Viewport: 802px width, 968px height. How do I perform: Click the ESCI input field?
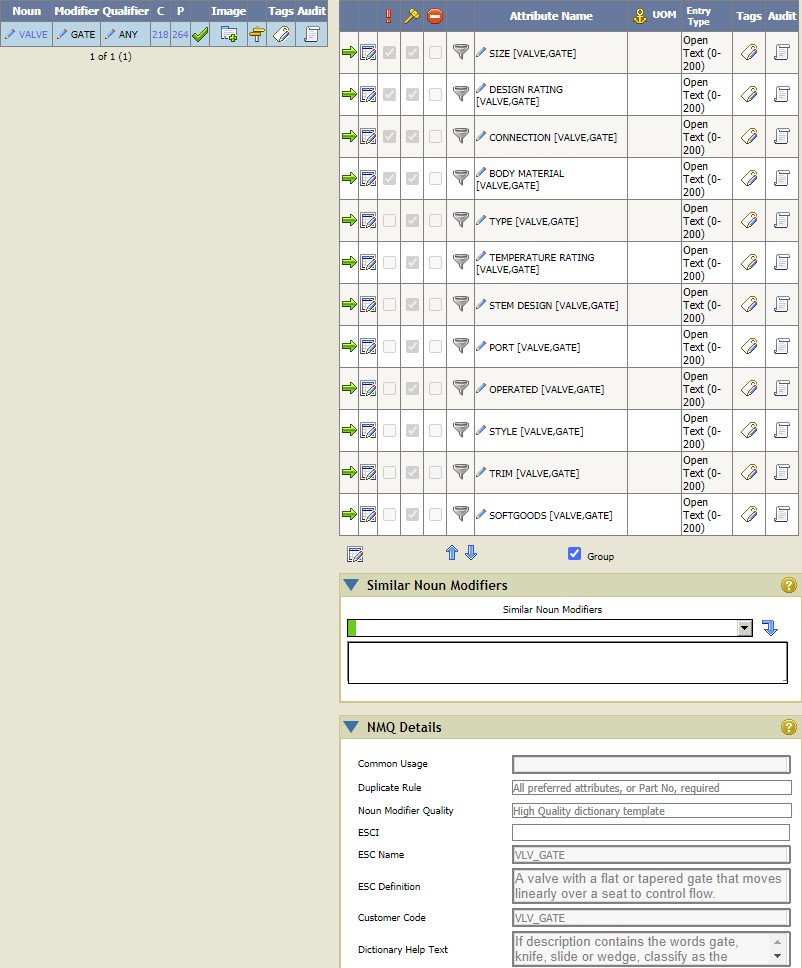click(651, 833)
